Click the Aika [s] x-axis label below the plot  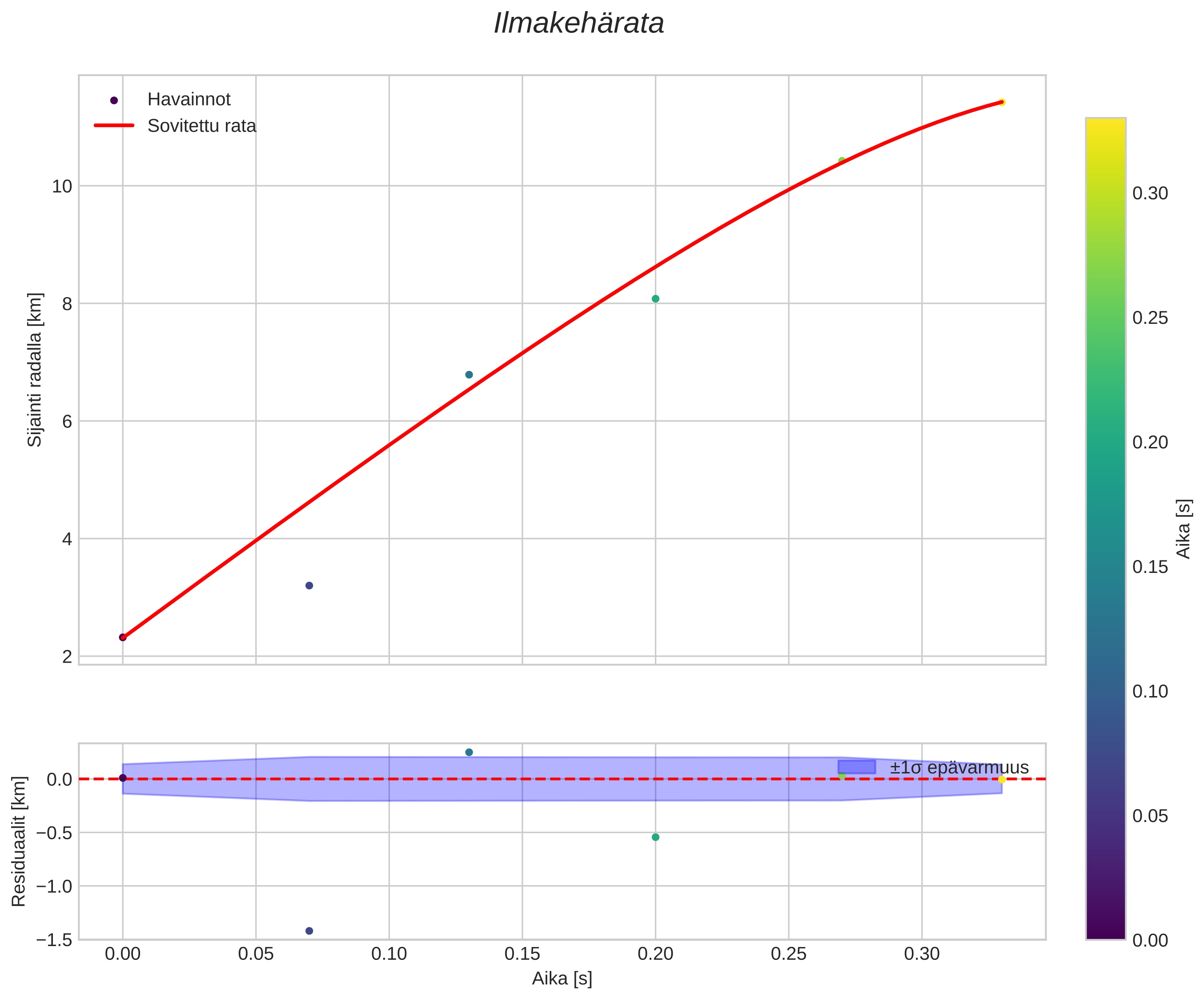pos(562,979)
